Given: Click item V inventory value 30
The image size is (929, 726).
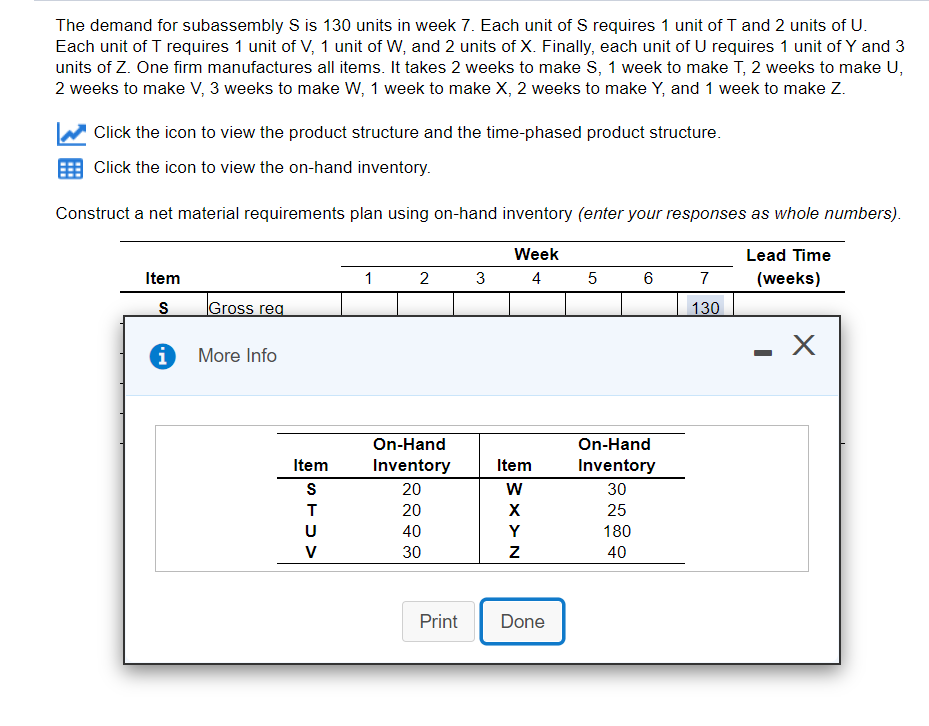Looking at the screenshot, I should (411, 552).
